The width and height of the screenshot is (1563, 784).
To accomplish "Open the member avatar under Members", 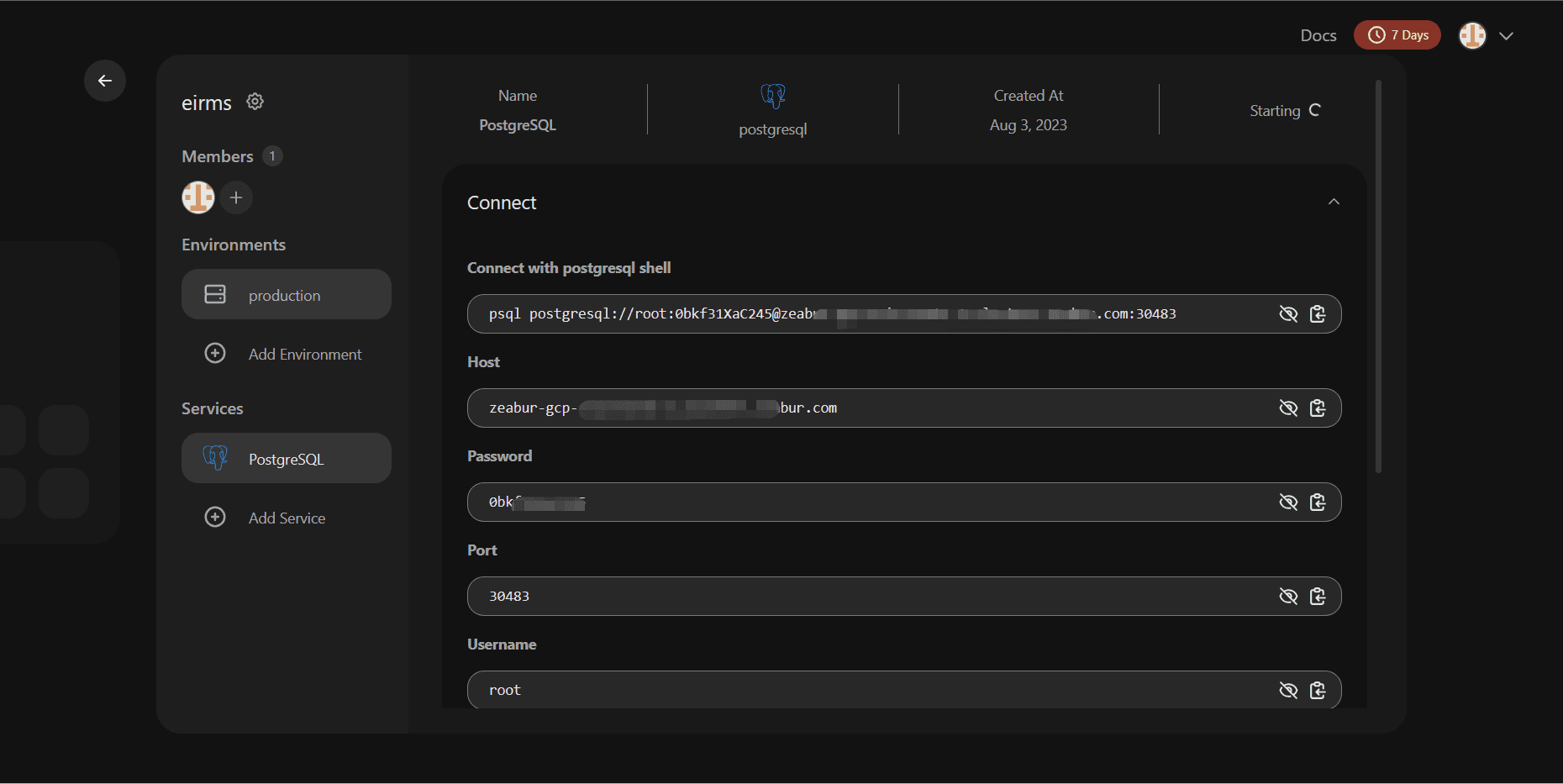I will [x=198, y=197].
